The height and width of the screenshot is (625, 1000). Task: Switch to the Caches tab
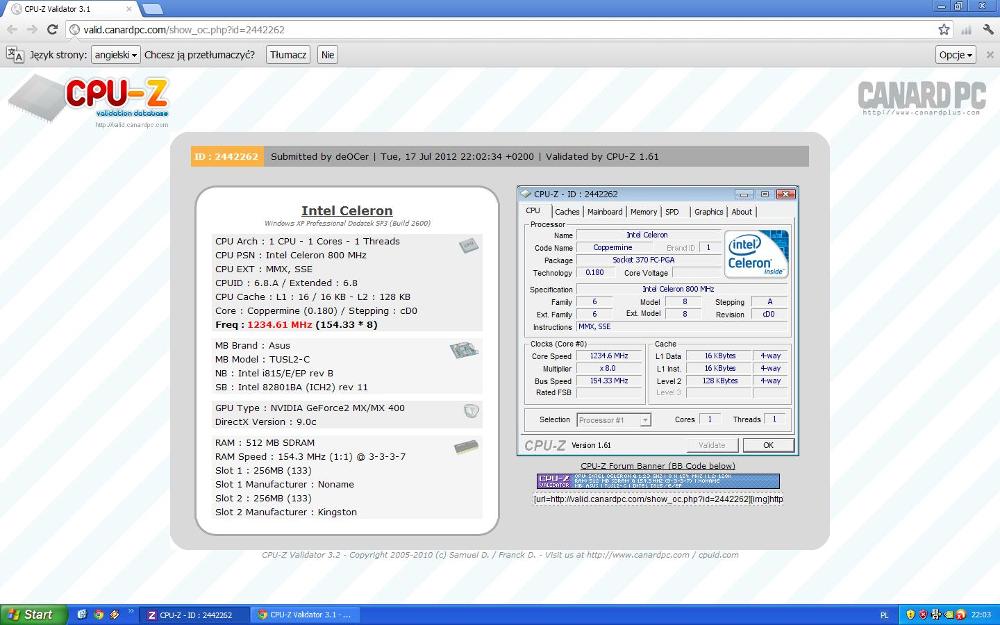(566, 212)
